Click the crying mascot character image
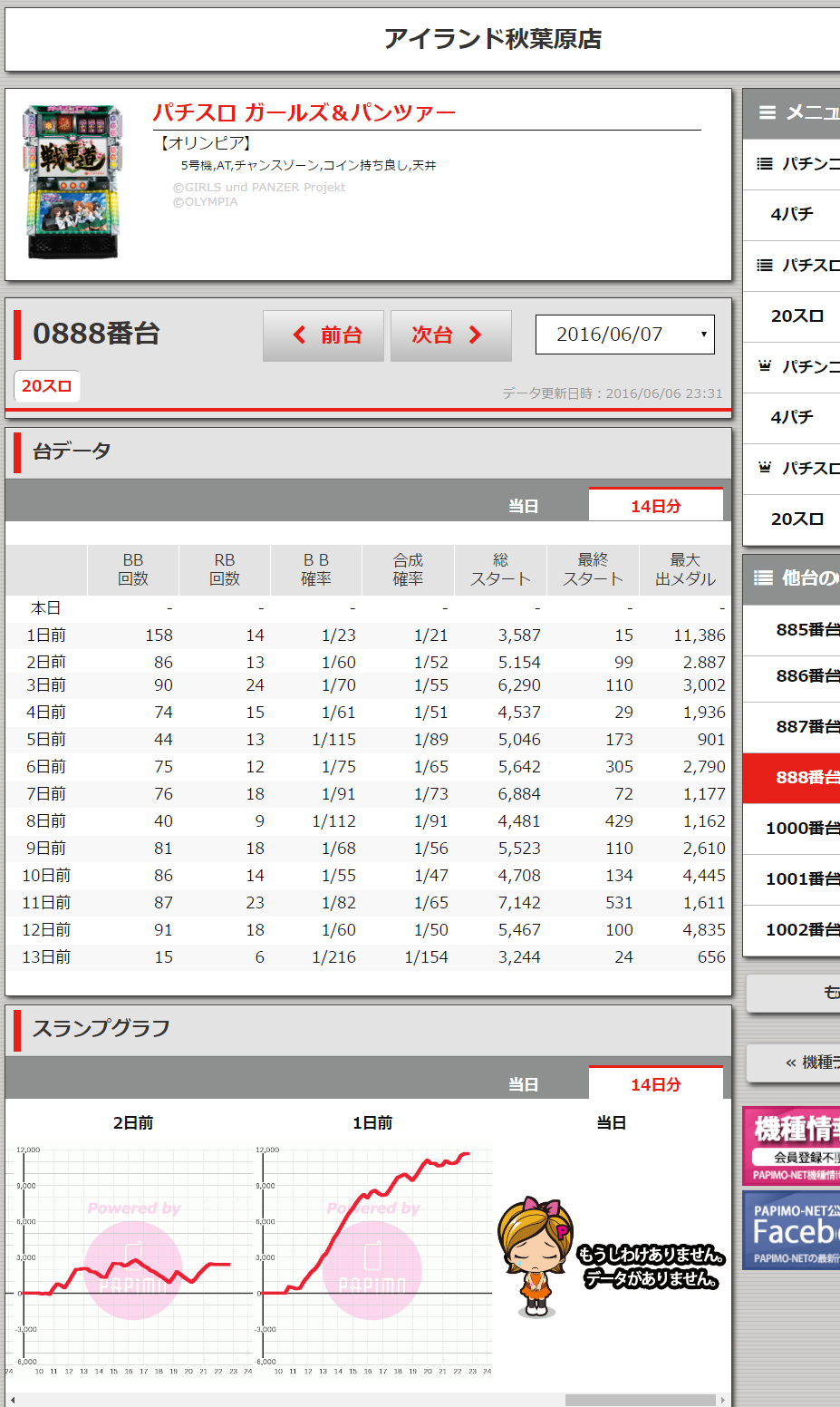 (x=536, y=1257)
